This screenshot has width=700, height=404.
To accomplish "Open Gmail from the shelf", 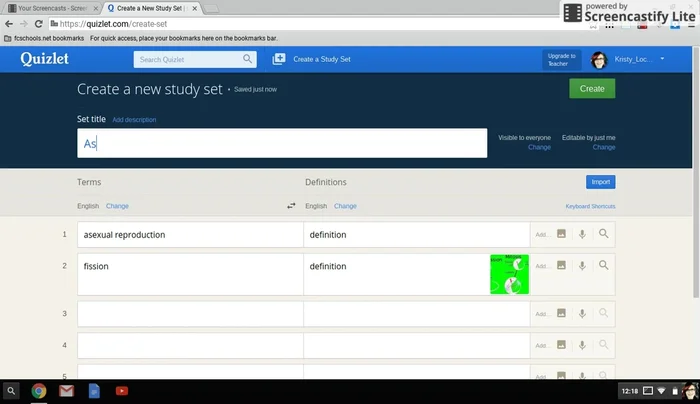I will [66, 391].
